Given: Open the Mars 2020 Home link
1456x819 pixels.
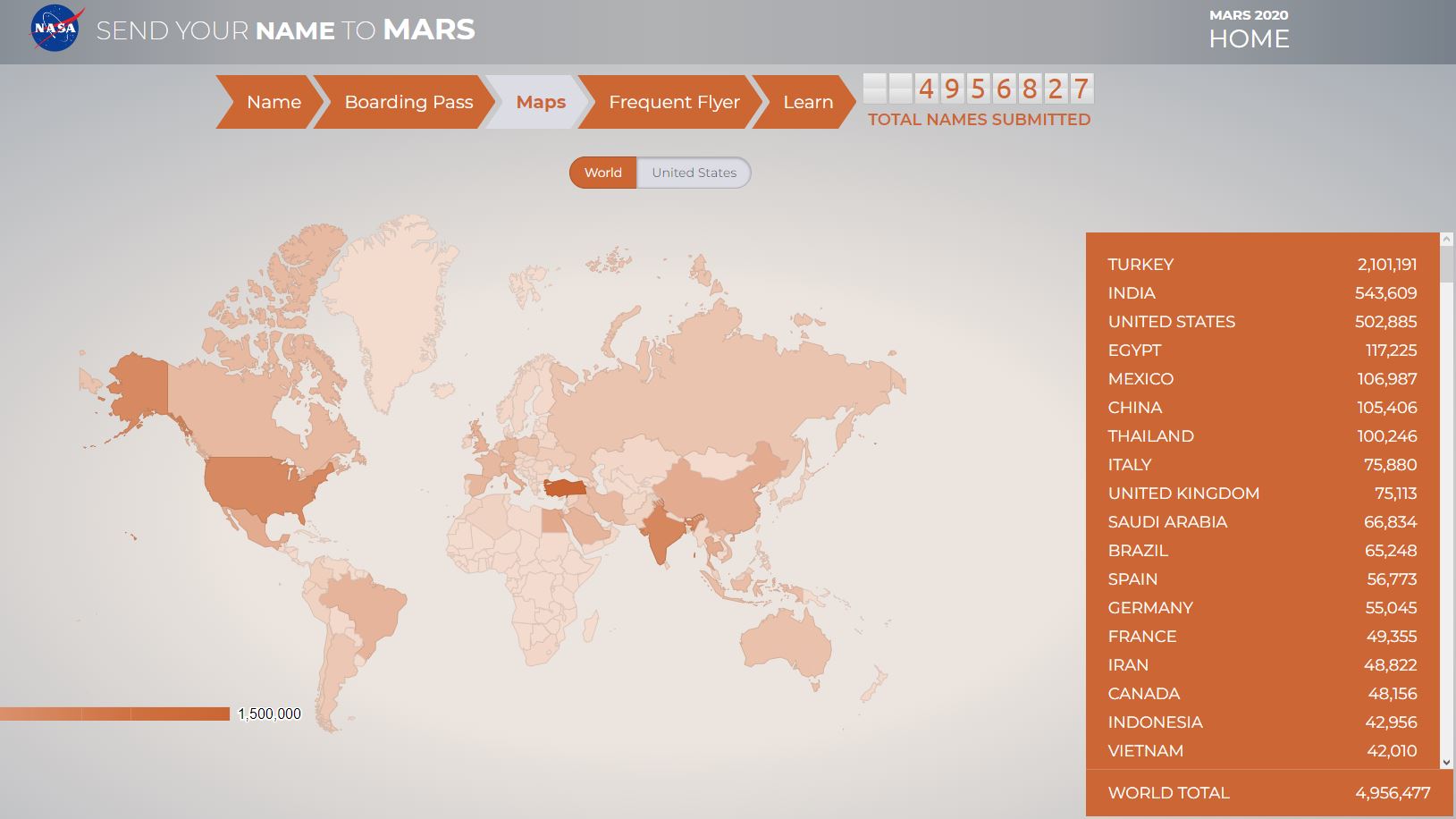Looking at the screenshot, I should point(1249,30).
